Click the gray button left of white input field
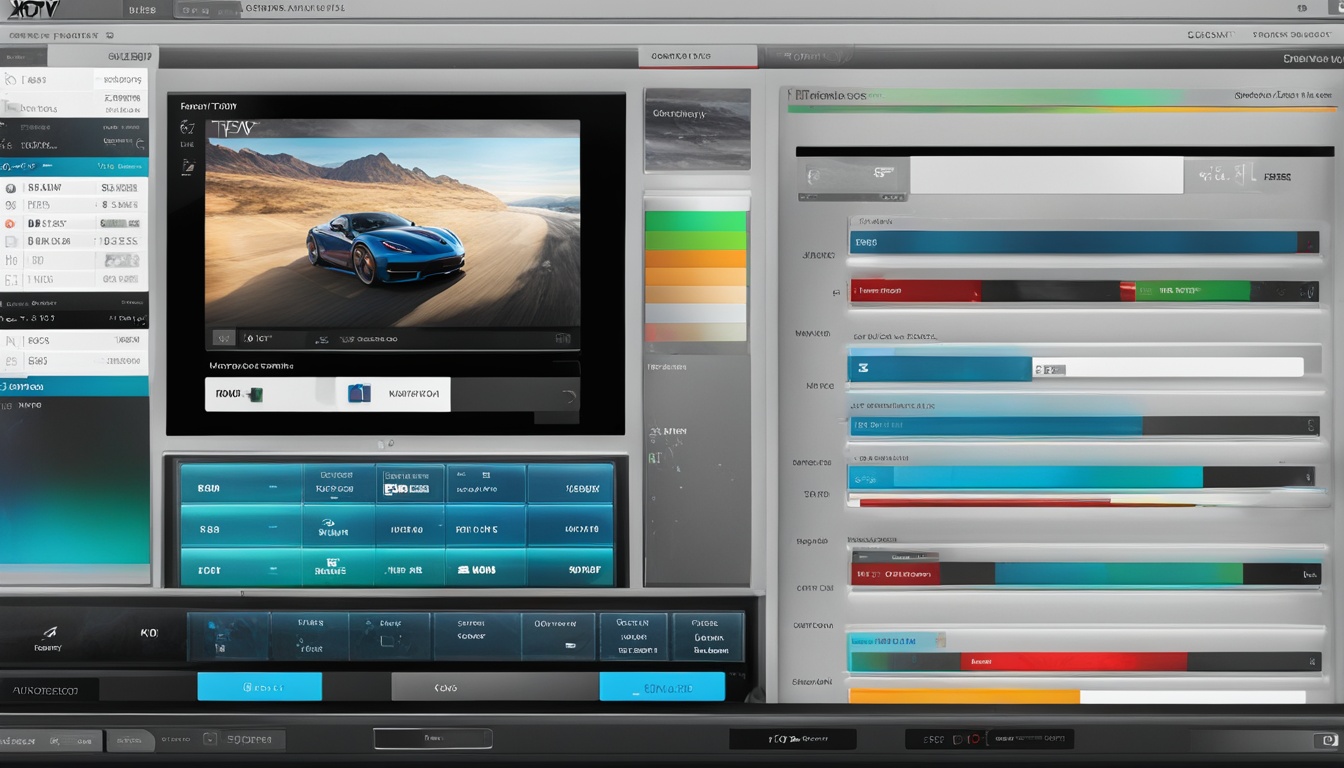Viewport: 1344px width, 768px height. (x=853, y=176)
